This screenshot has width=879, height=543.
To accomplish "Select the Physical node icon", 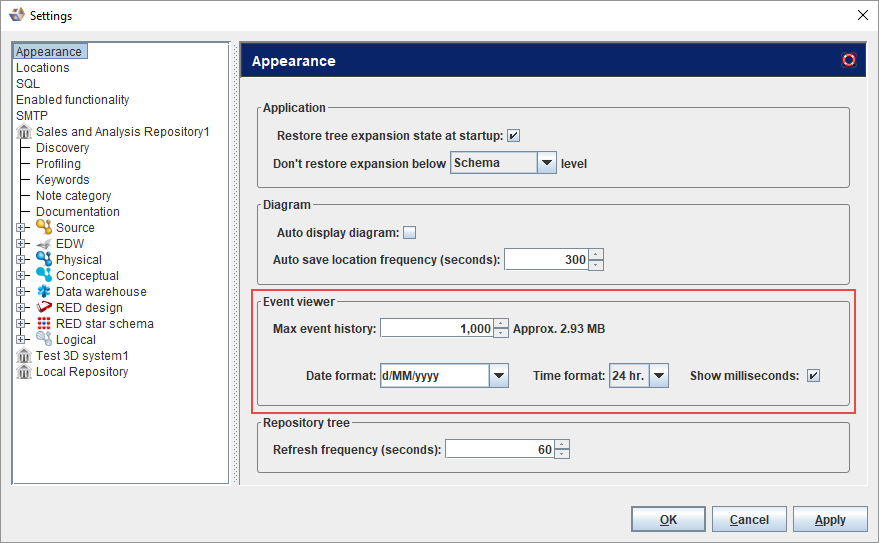I will coord(44,260).
